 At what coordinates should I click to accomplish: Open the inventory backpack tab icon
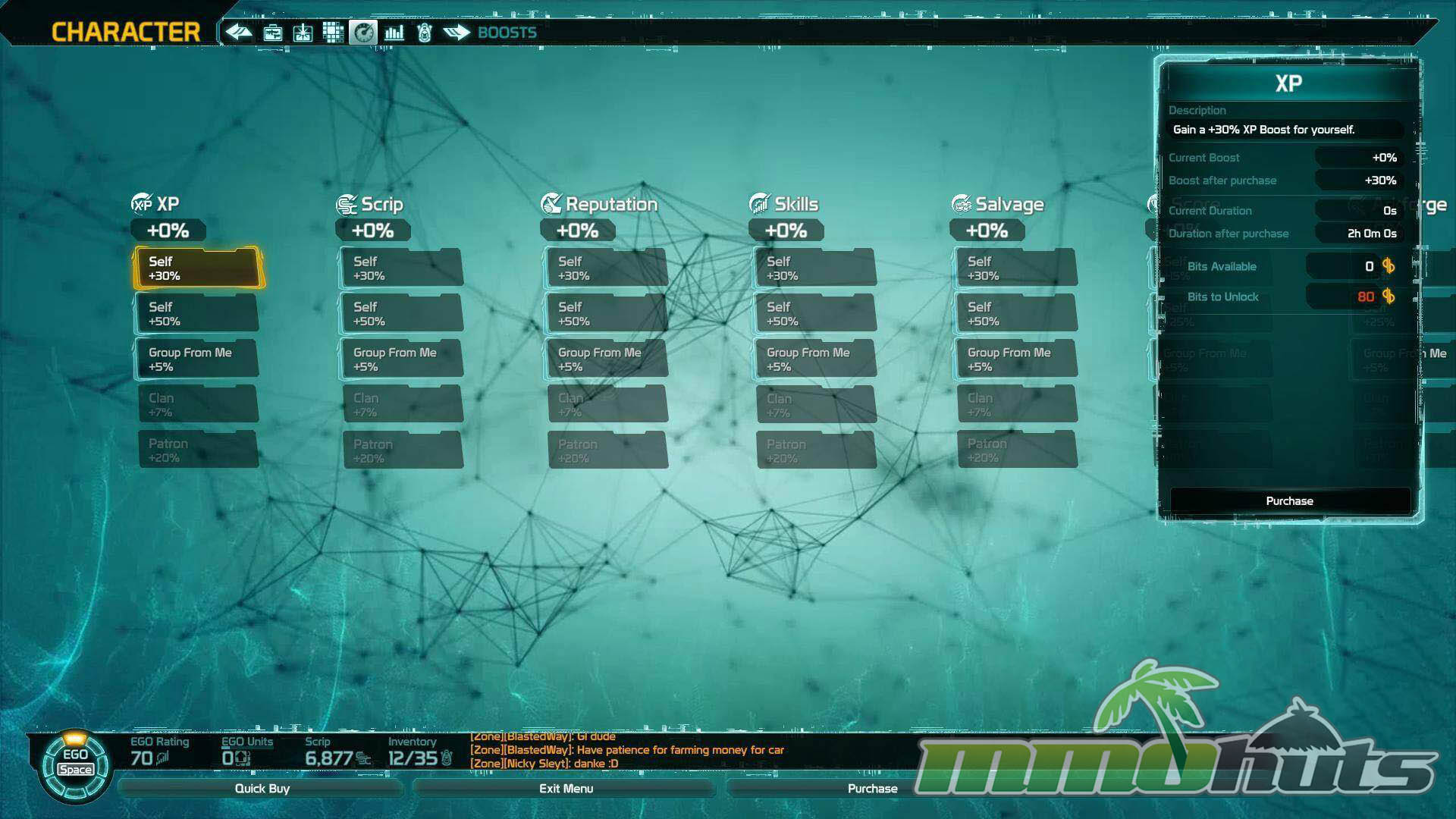point(425,33)
